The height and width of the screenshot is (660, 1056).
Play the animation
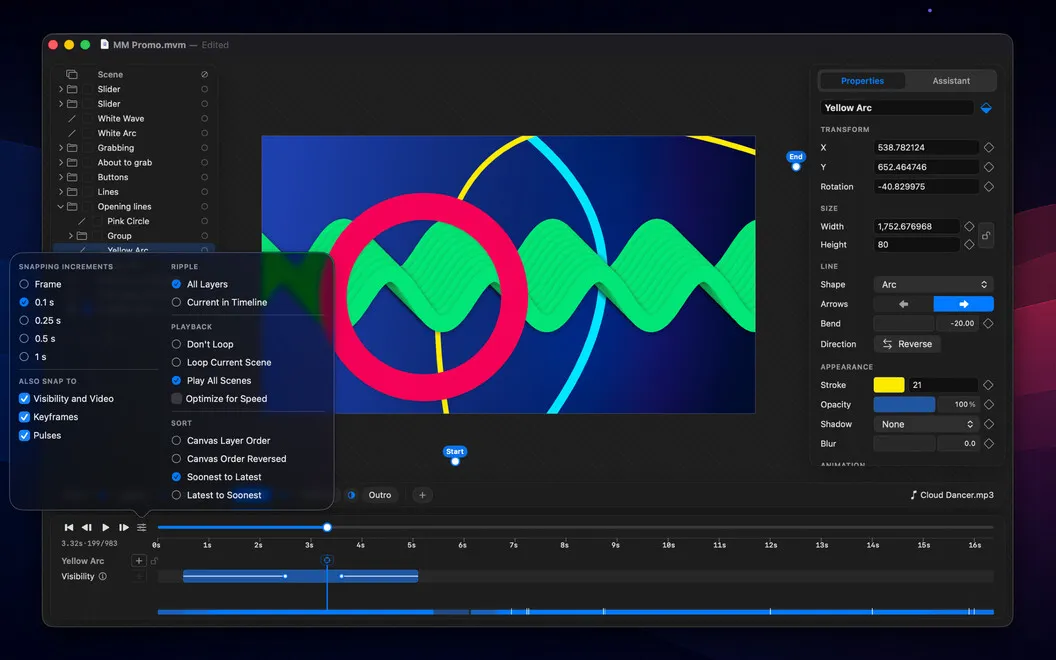pyautogui.click(x=106, y=527)
